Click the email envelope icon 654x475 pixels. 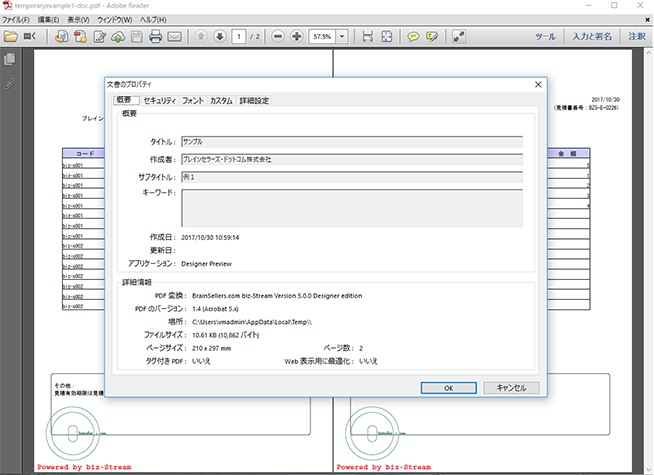tap(175, 36)
